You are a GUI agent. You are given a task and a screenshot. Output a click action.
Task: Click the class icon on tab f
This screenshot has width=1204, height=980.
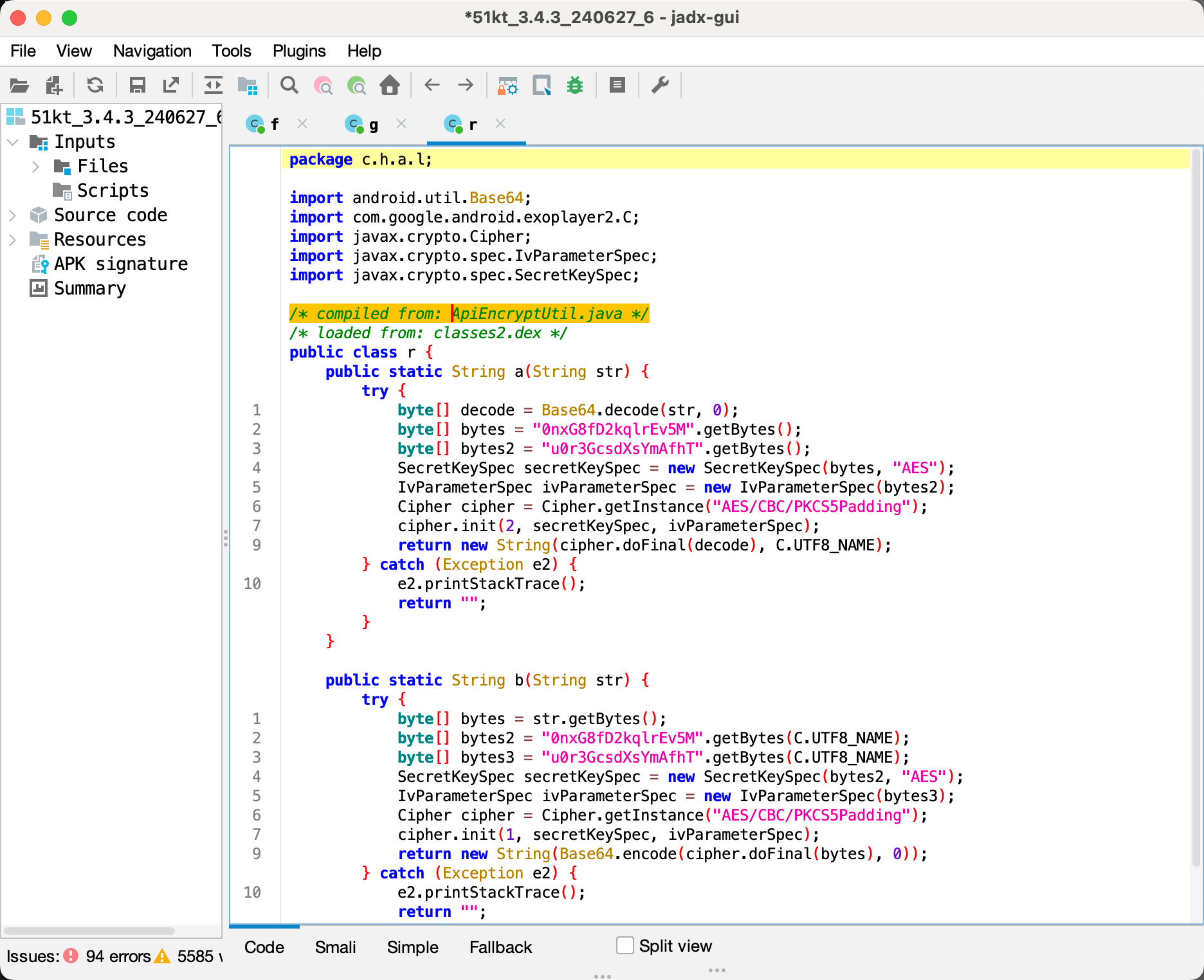tap(256, 124)
